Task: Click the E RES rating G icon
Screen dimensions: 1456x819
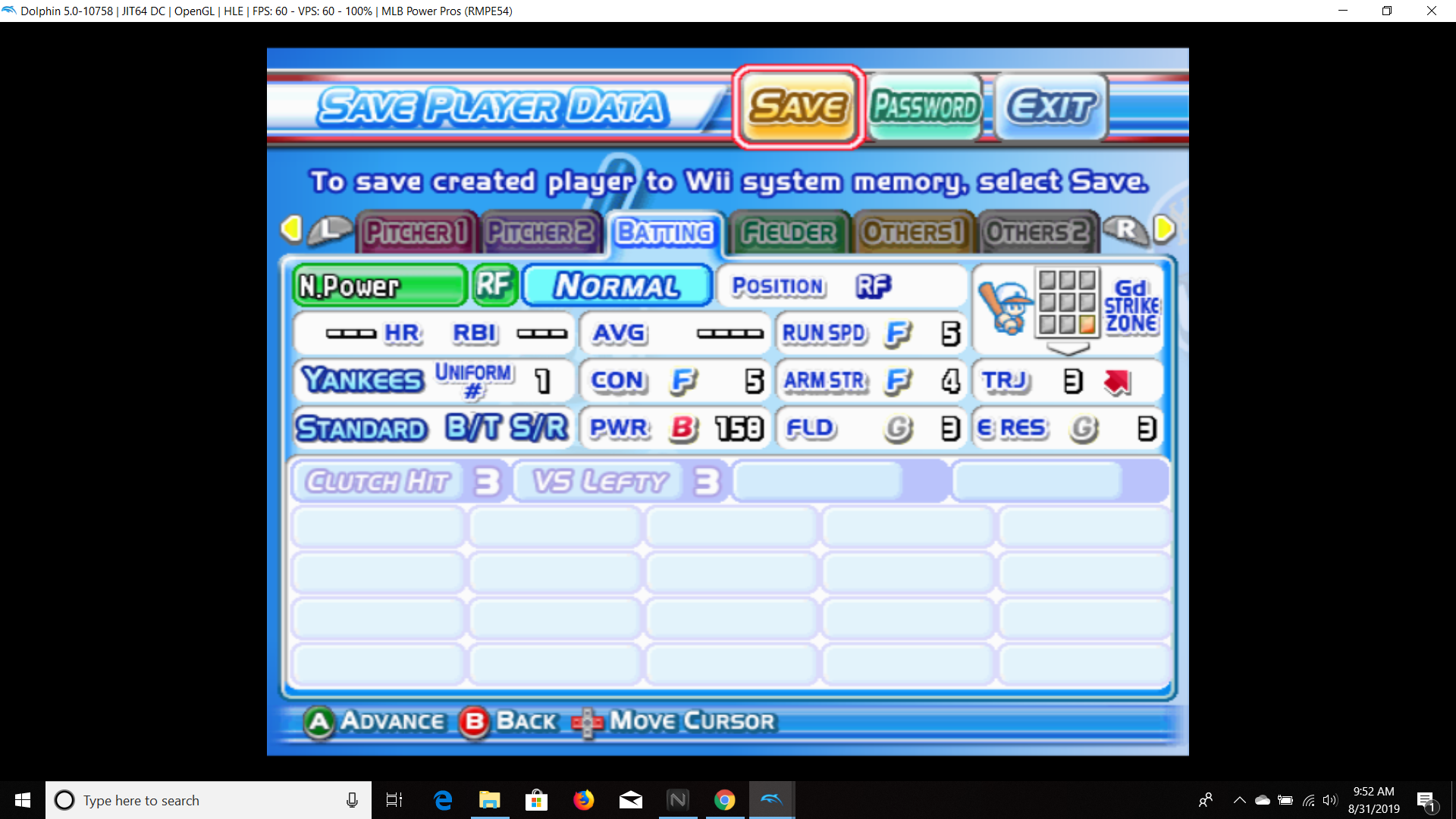Action: pos(1084,429)
